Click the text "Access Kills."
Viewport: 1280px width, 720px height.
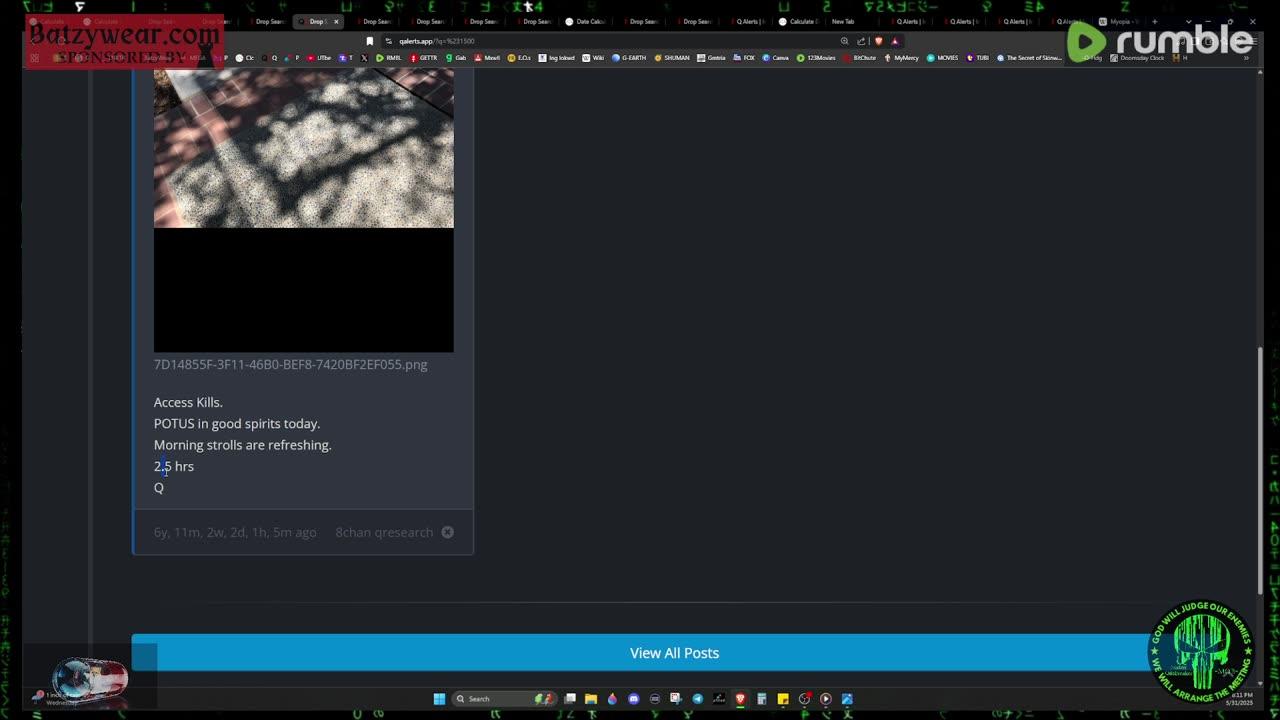click(188, 402)
